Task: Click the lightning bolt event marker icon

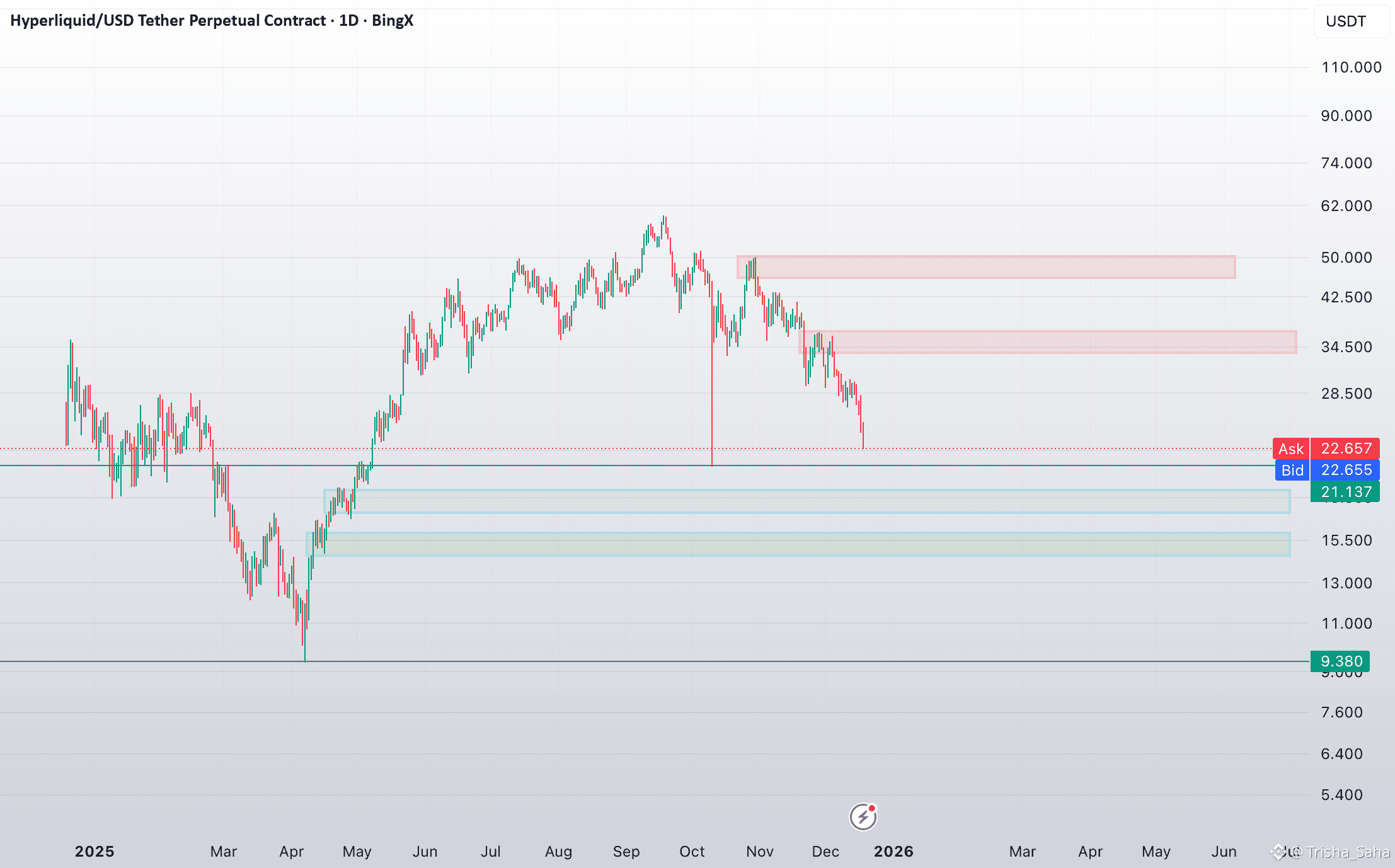Action: pyautogui.click(x=863, y=817)
